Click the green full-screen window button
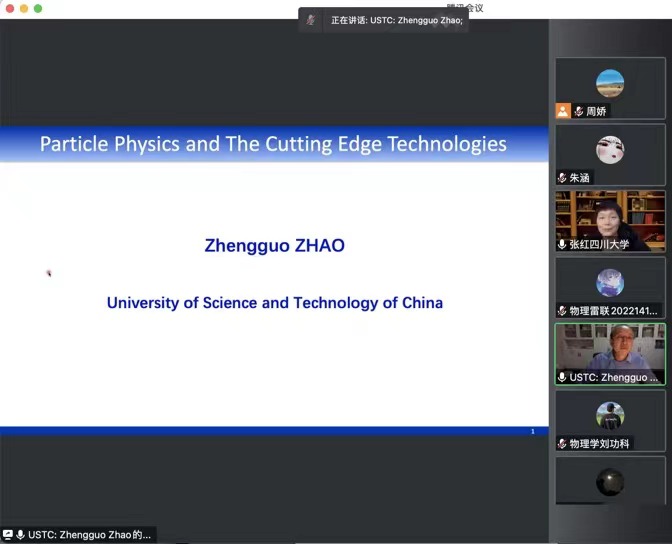This screenshot has width=672, height=544. pyautogui.click(x=38, y=8)
